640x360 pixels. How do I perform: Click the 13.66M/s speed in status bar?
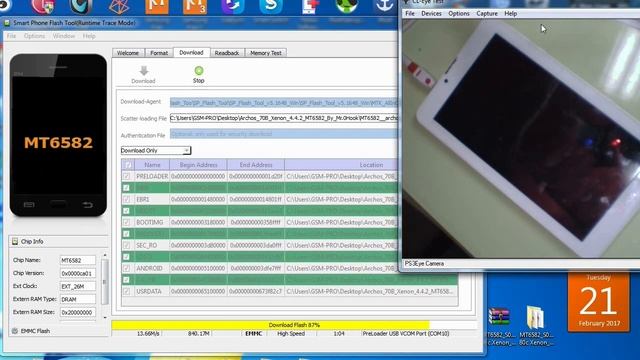[148, 334]
